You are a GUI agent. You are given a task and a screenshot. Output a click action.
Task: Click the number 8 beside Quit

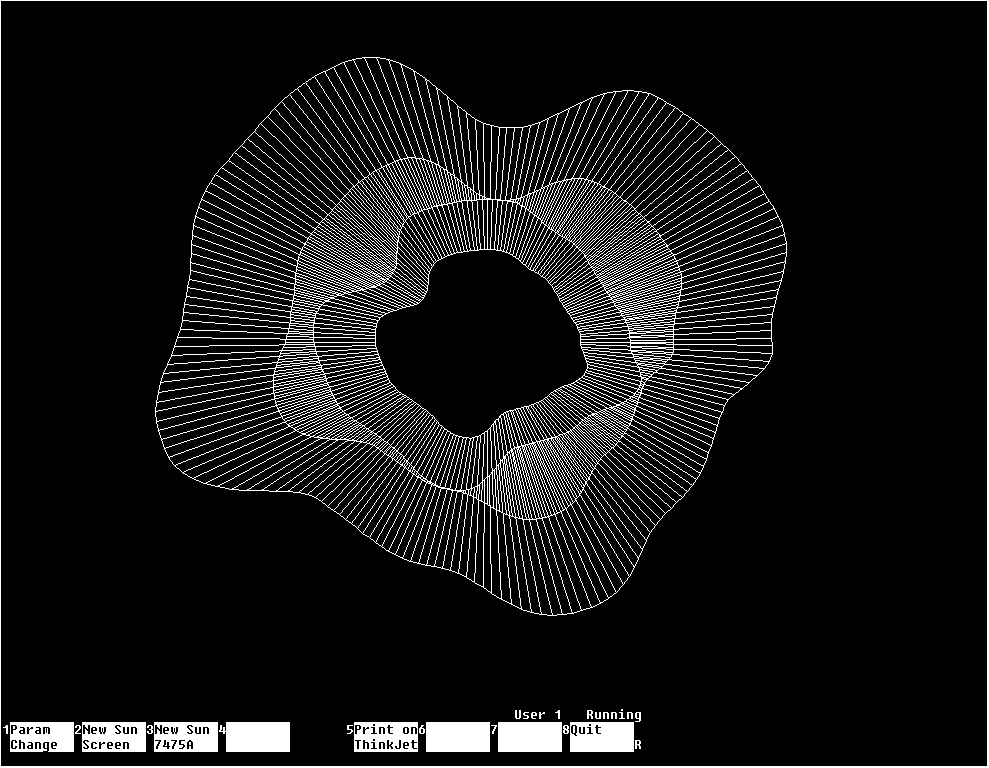point(566,730)
